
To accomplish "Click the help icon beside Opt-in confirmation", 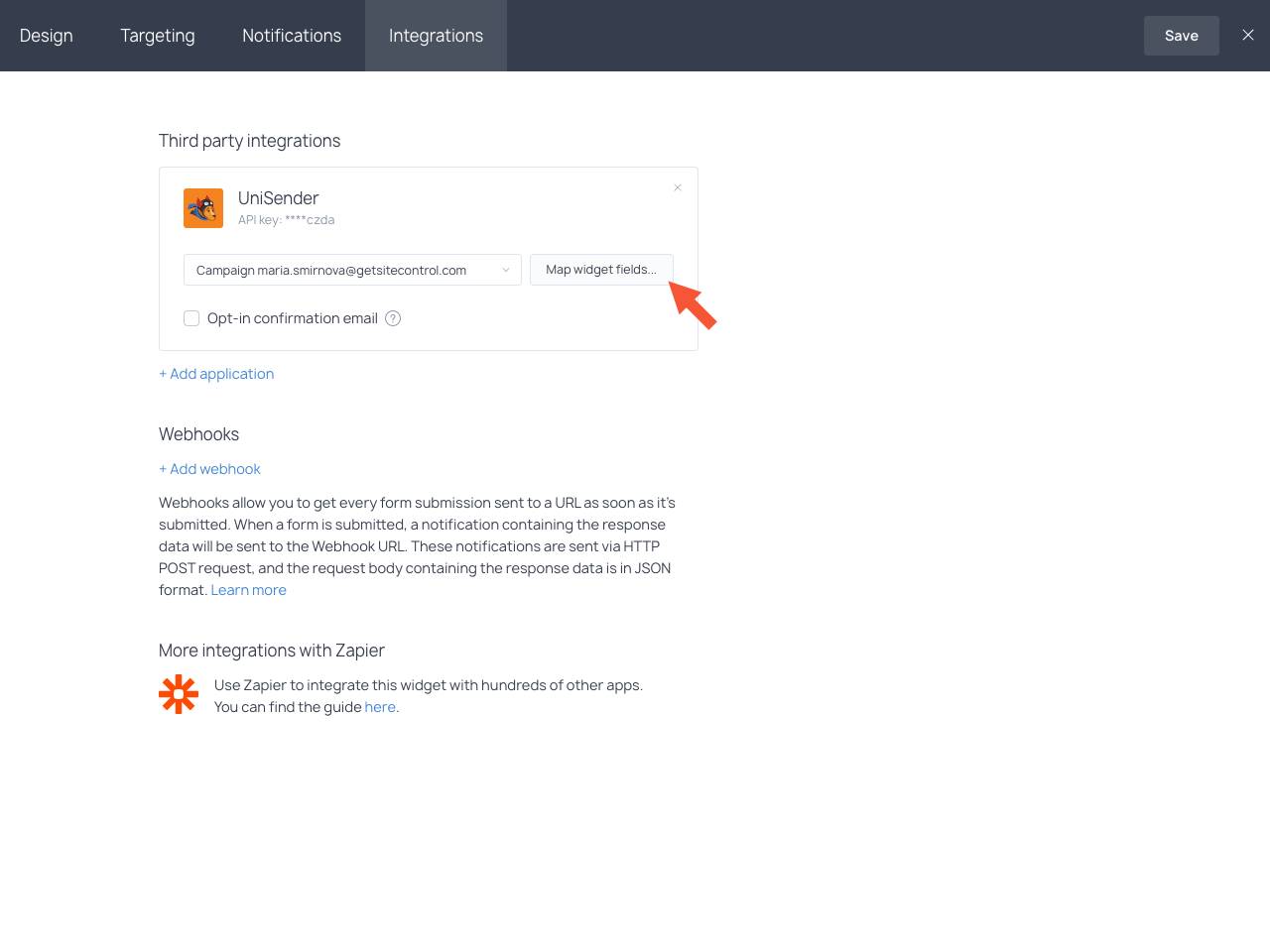I will click(x=393, y=318).
